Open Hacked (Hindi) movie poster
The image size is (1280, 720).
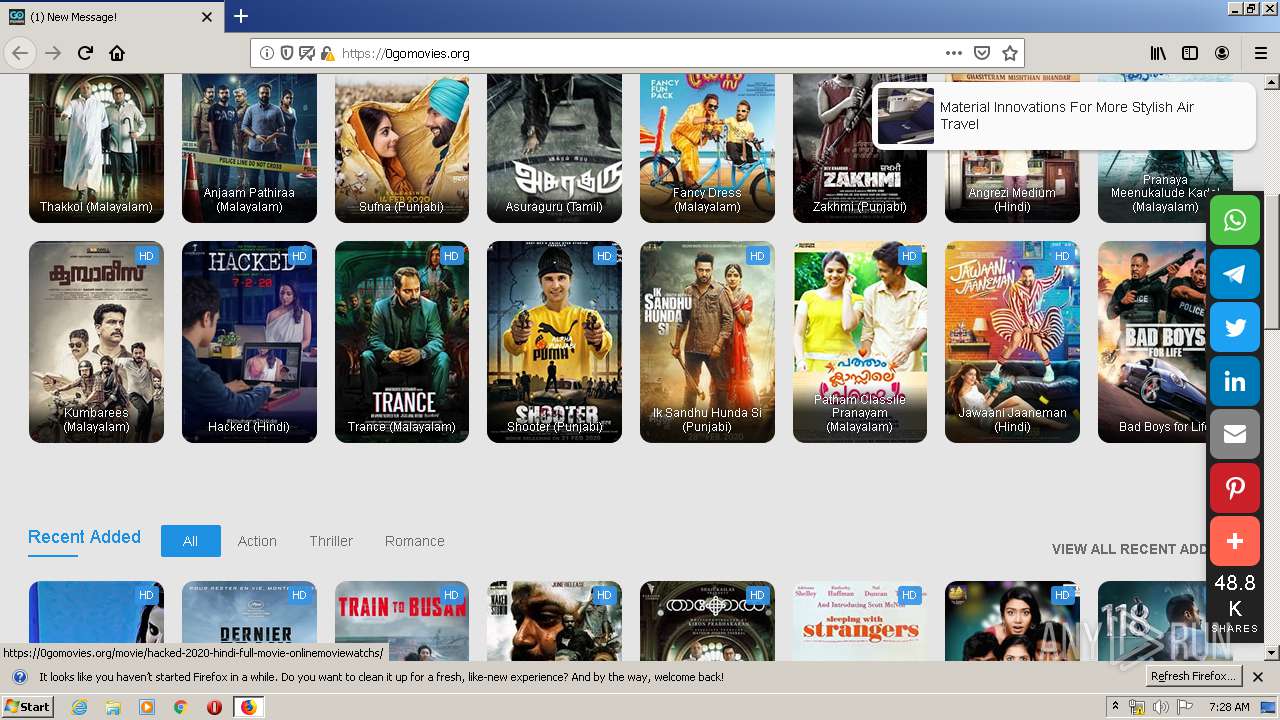pos(249,342)
